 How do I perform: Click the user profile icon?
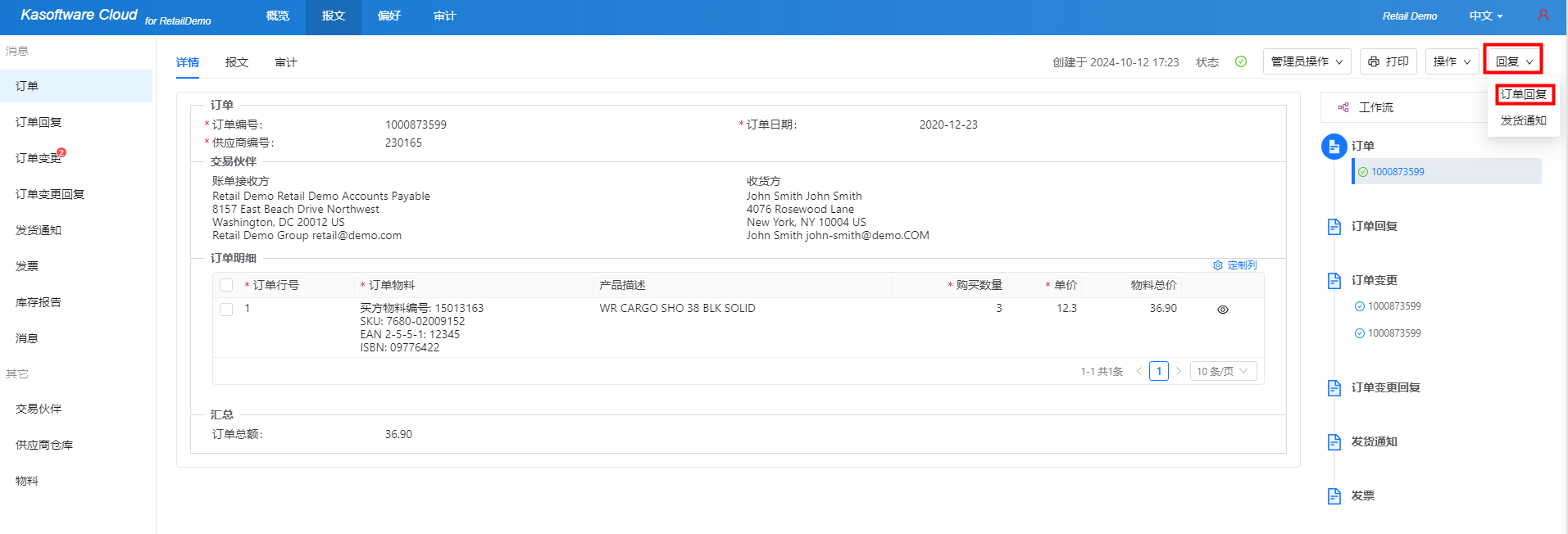point(1543,16)
